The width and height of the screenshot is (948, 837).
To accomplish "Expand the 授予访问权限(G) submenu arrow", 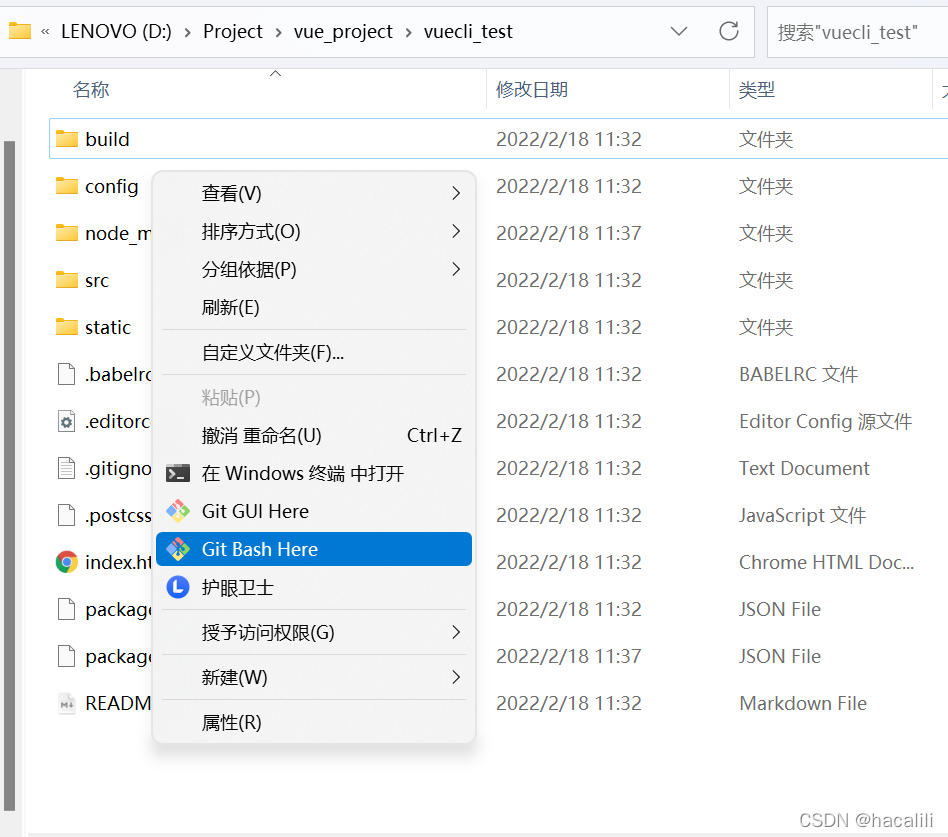I will pyautogui.click(x=456, y=633).
